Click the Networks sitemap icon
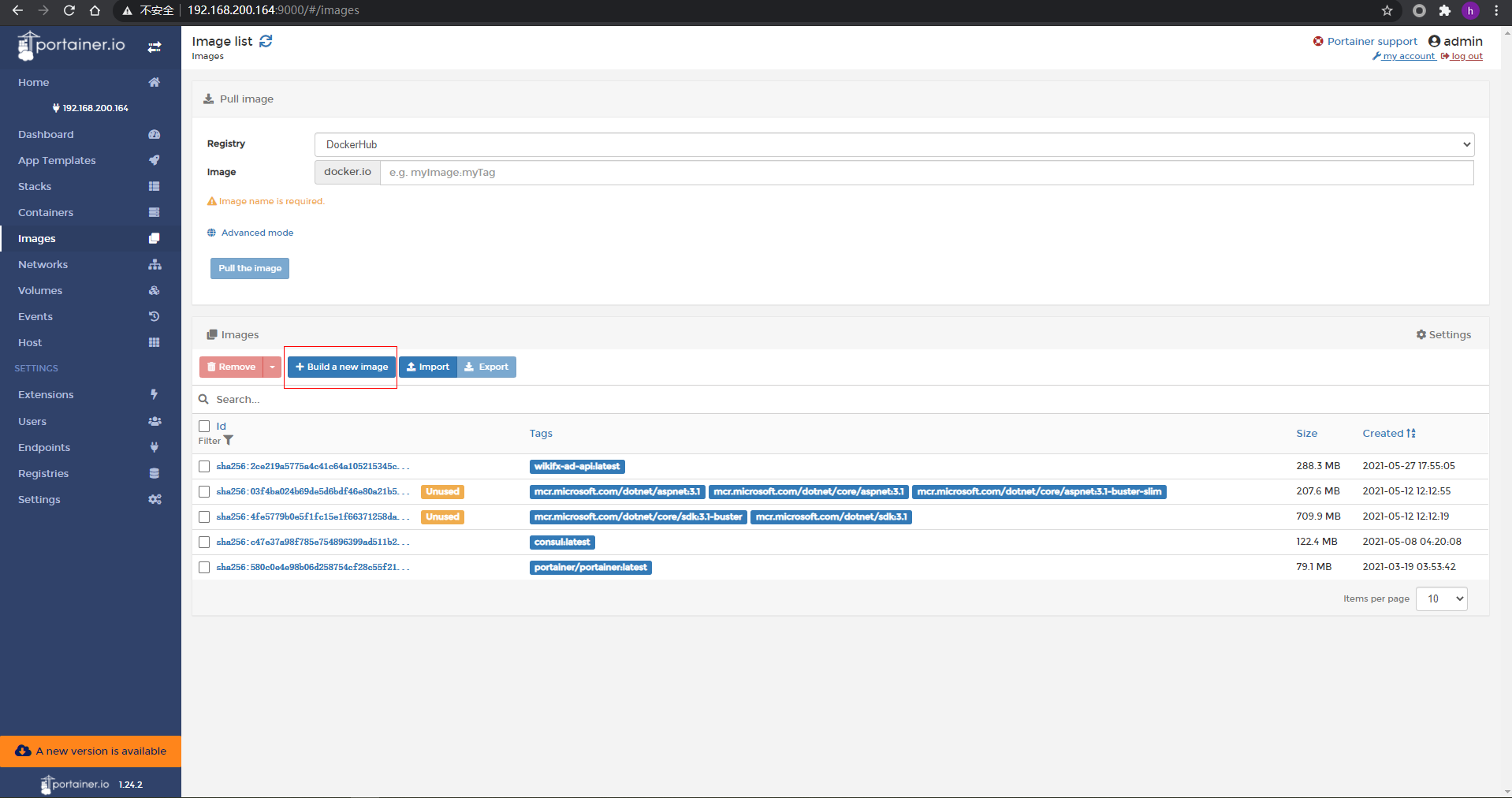1512x798 pixels. [155, 264]
